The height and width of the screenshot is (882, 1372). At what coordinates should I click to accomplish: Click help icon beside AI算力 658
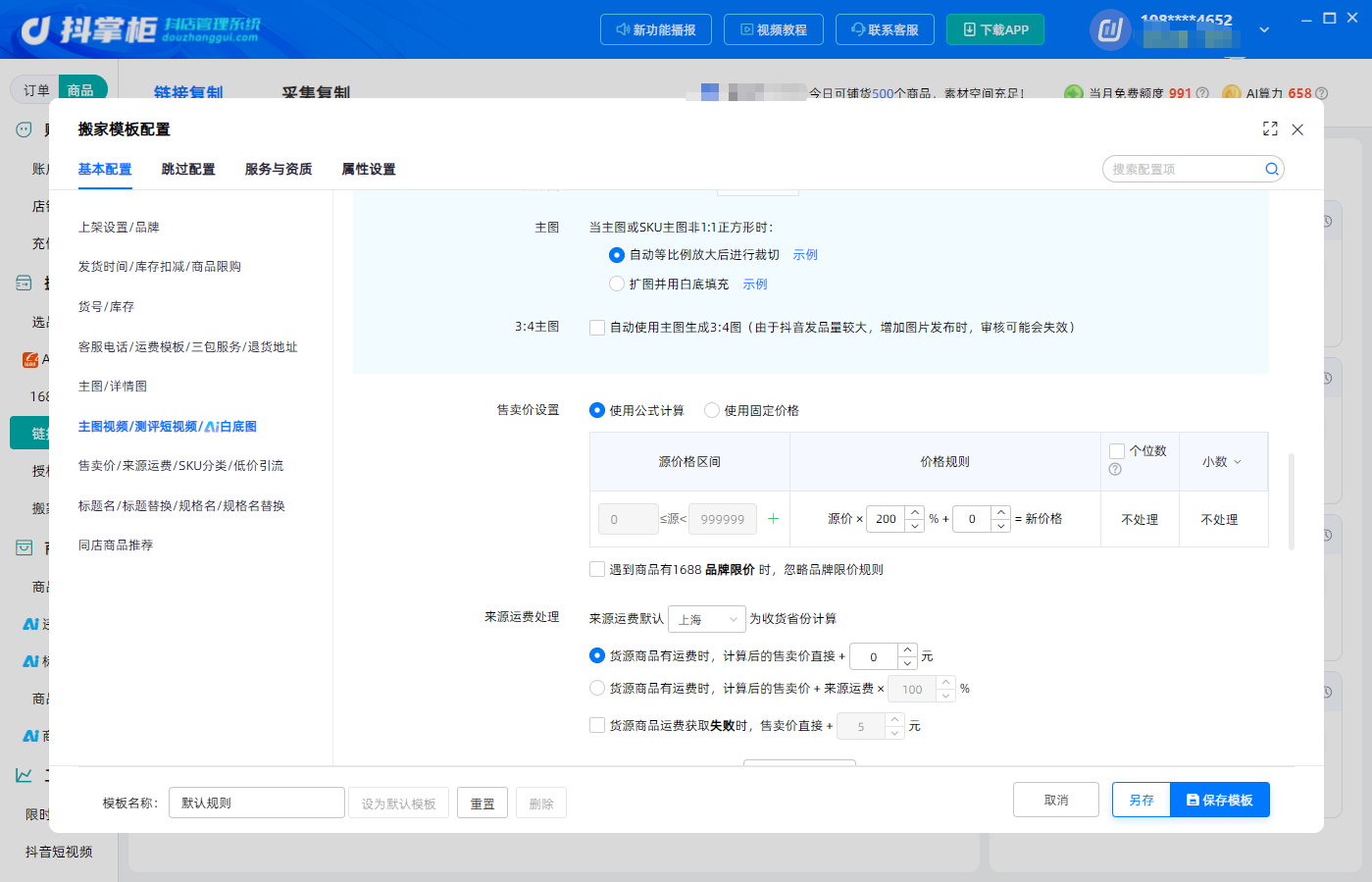point(1321,93)
